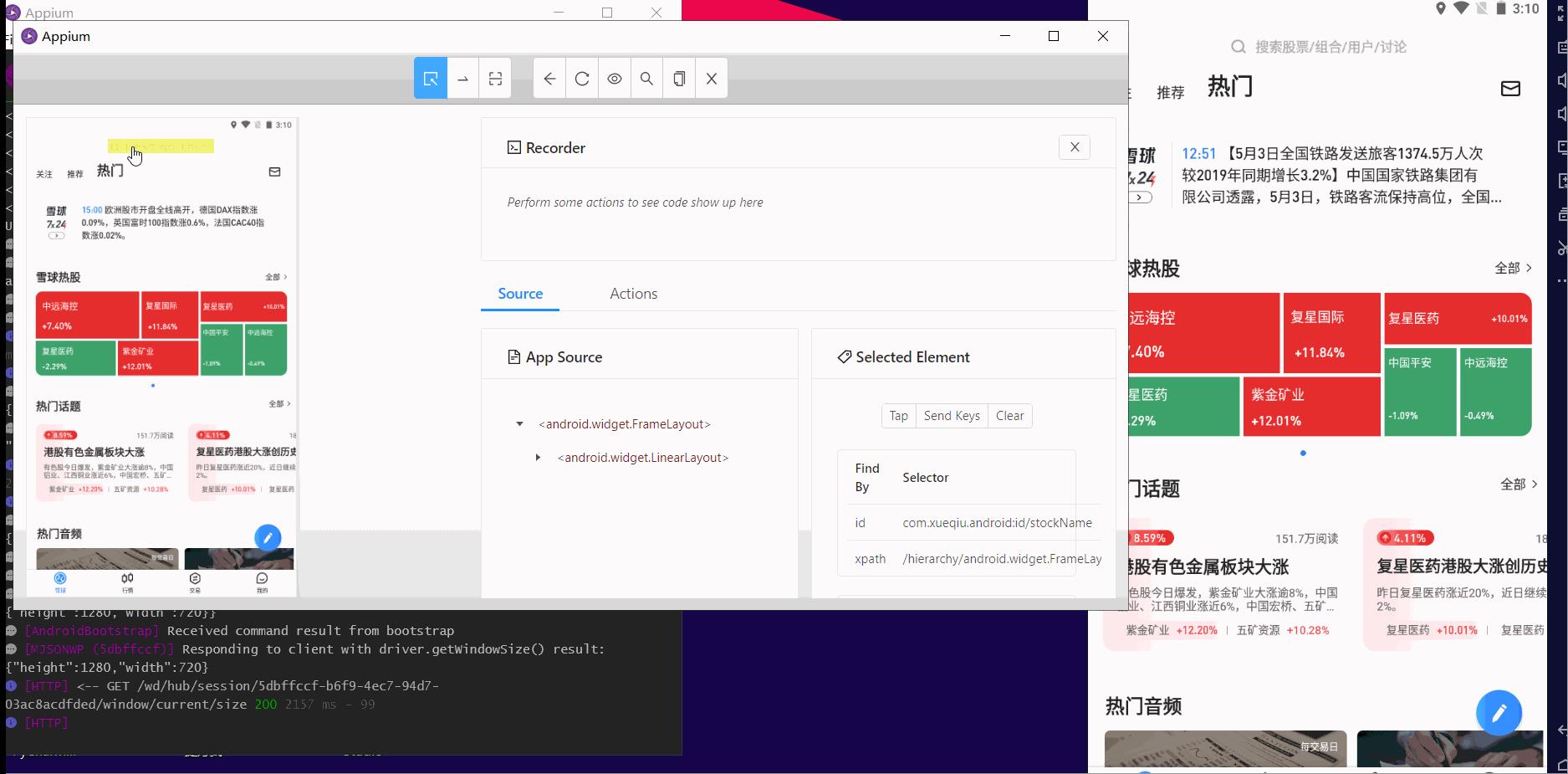
Task: Open 港股有色金属板块大涨 topic card in preview
Action: [110, 462]
